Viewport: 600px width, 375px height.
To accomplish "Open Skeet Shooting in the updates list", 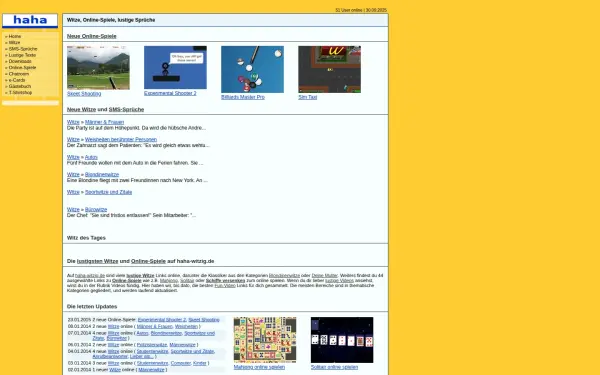I will pyautogui.click(x=204, y=320).
